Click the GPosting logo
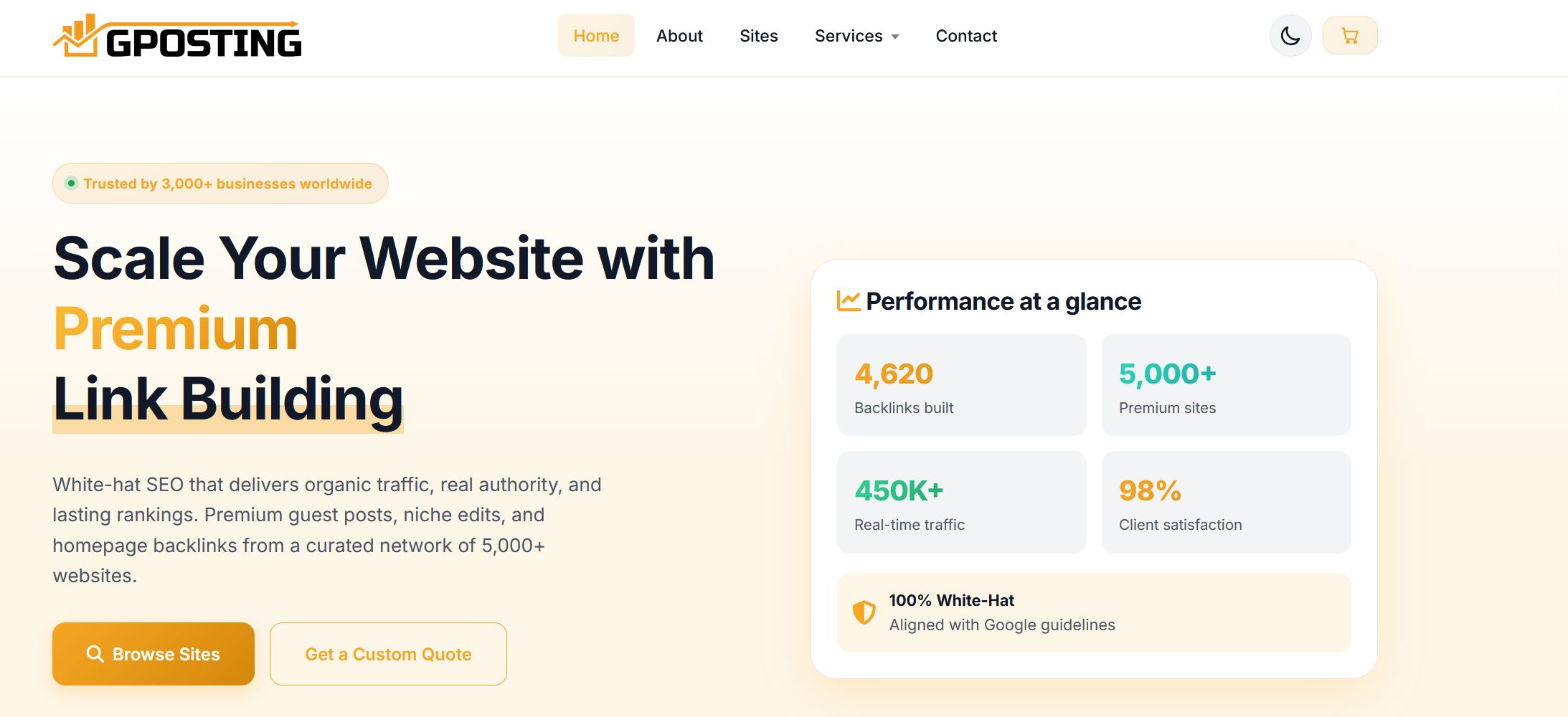The height and width of the screenshot is (717, 1568). pyautogui.click(x=177, y=36)
